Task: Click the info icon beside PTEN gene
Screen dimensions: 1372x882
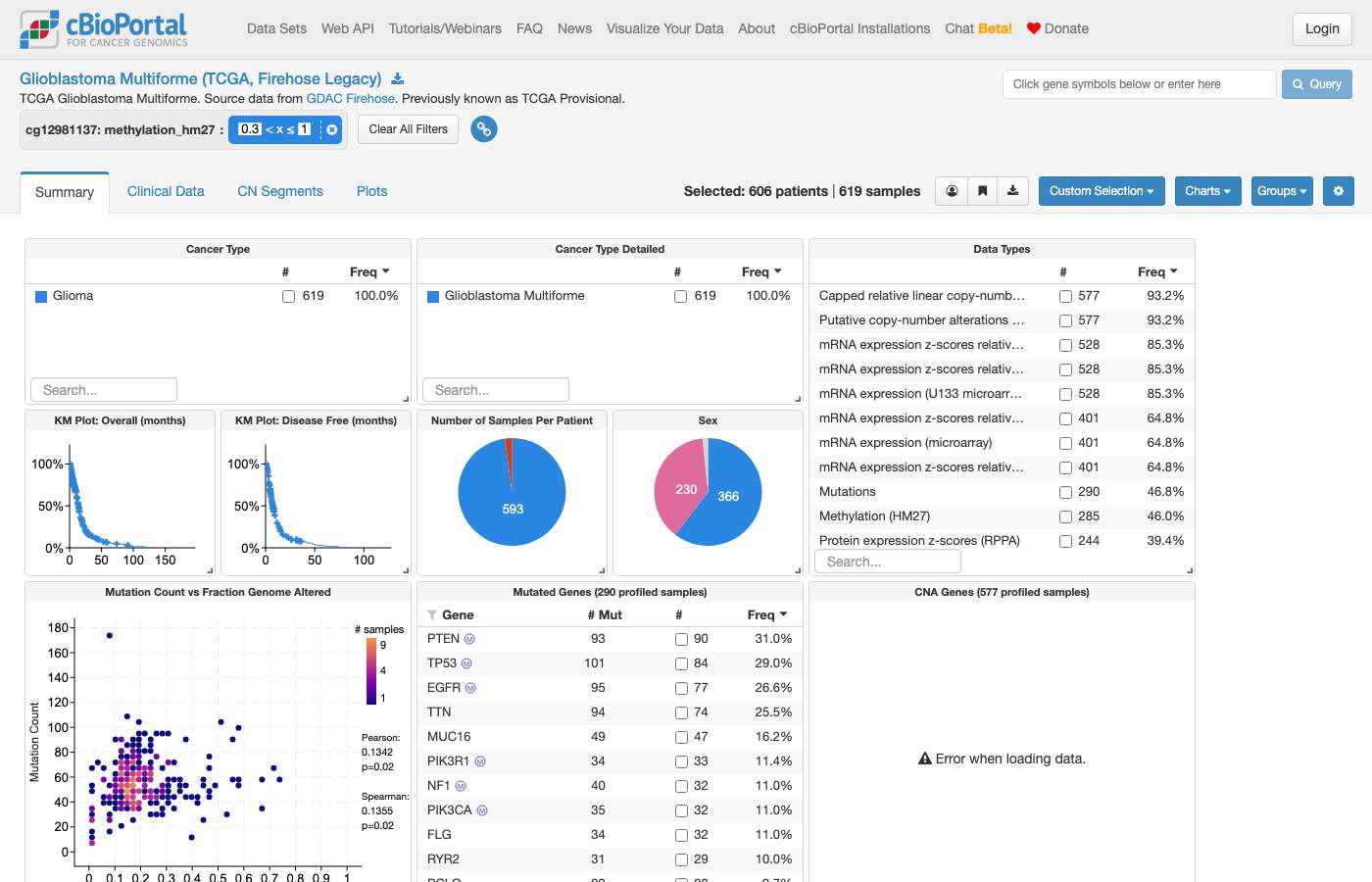Action: coord(469,639)
